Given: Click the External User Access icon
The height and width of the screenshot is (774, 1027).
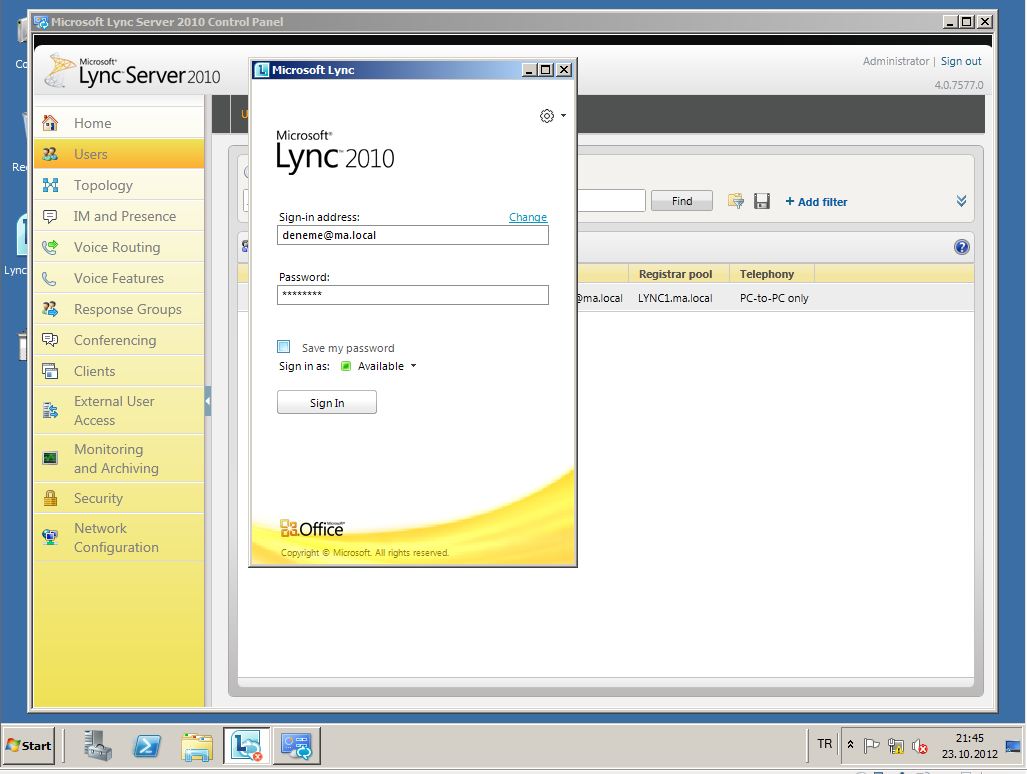Looking at the screenshot, I should (50, 411).
